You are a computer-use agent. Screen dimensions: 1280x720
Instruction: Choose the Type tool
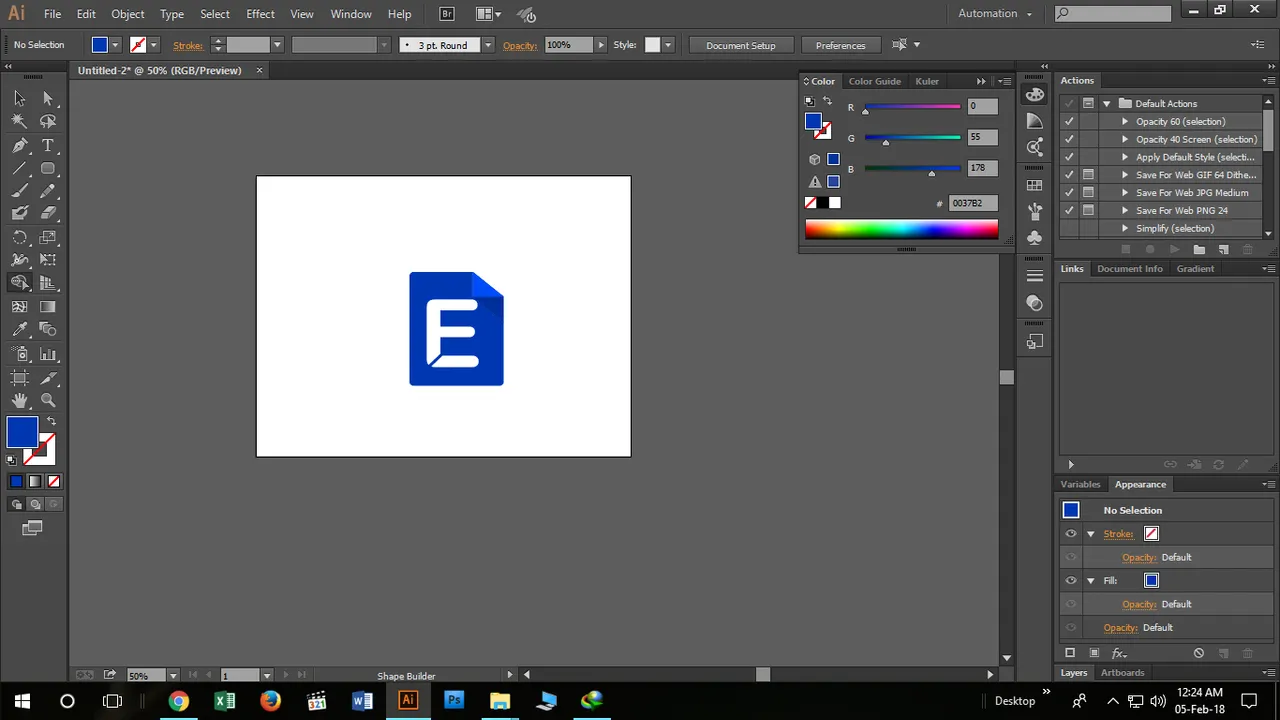47,146
